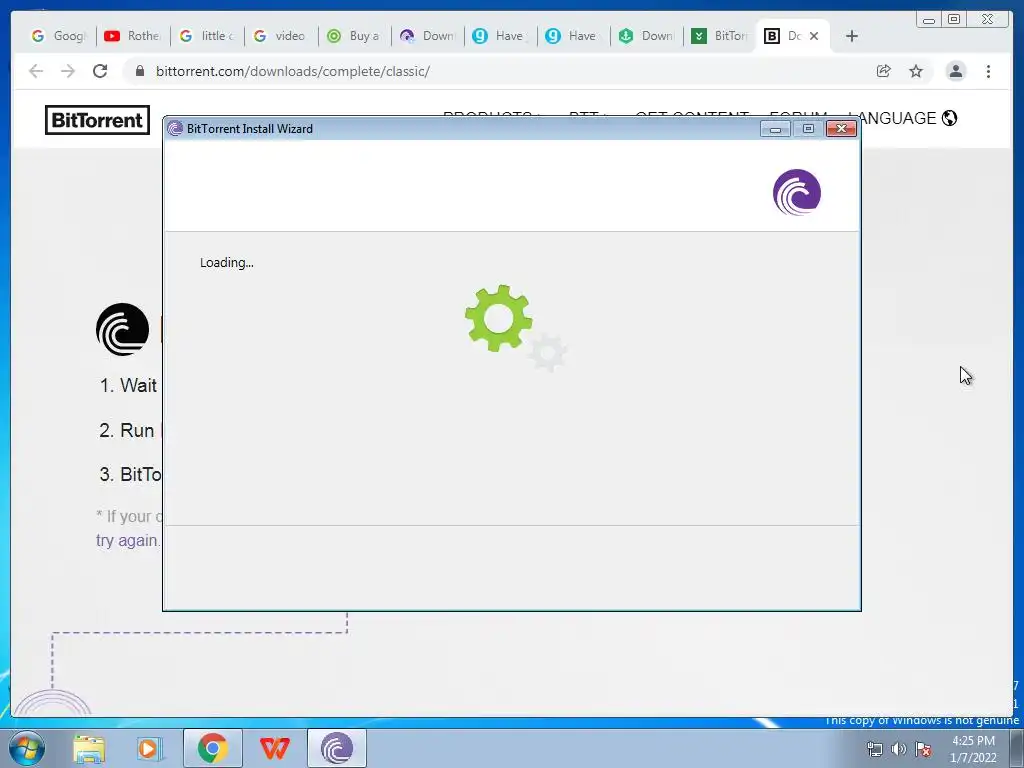The height and width of the screenshot is (768, 1024).
Task: Click the Chrome back arrow
Action: (x=36, y=71)
